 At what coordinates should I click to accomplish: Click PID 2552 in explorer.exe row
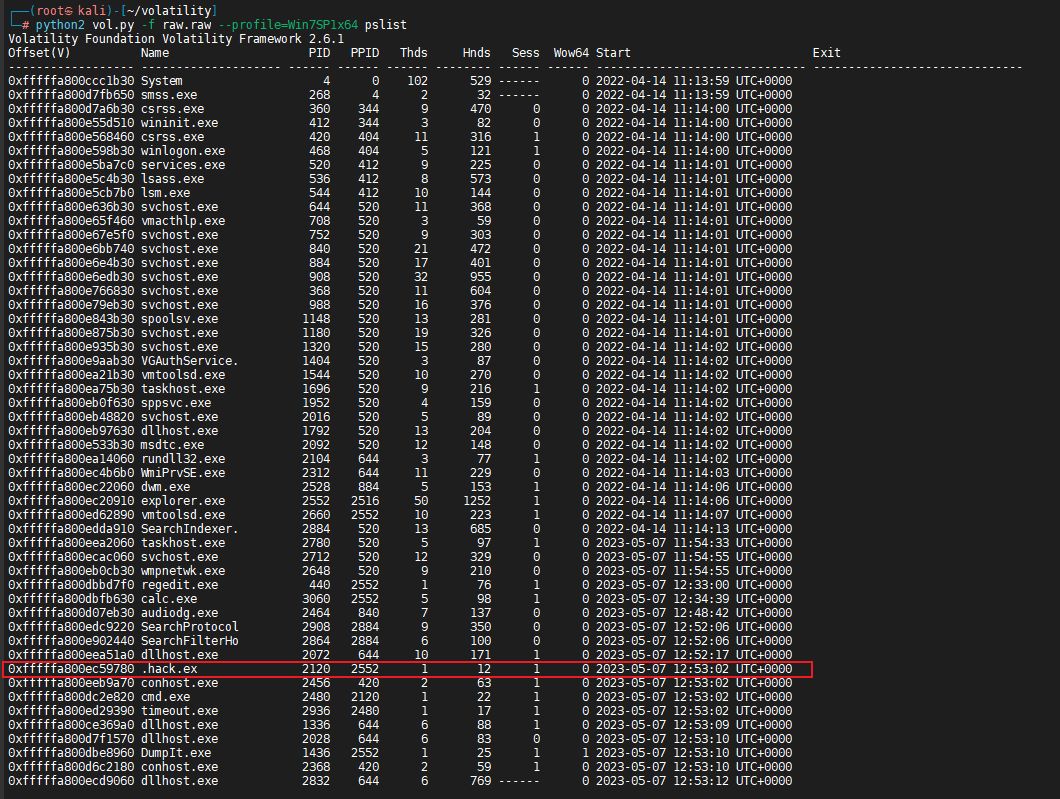click(x=316, y=501)
